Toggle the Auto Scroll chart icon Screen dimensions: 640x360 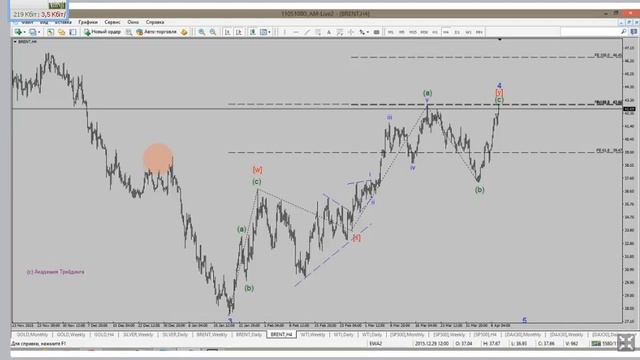tap(228, 32)
